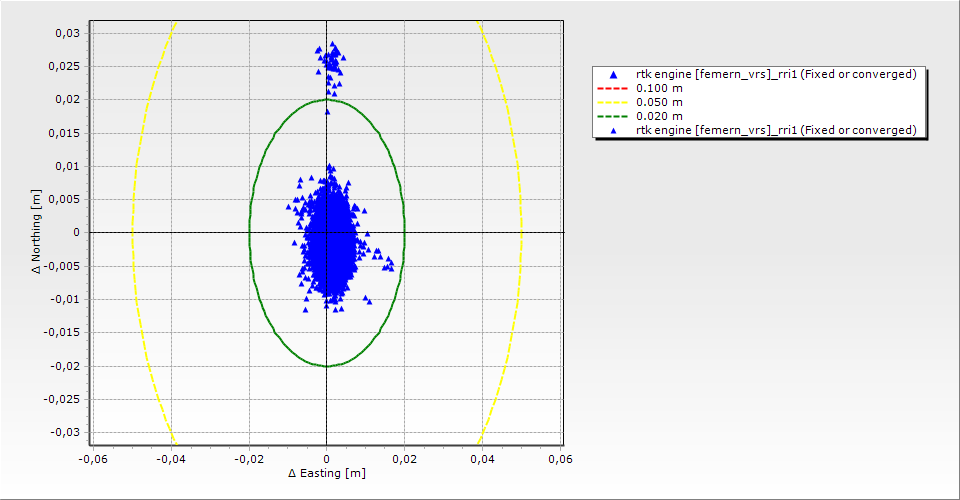Click the green dashed 0.020 m legend line
The width and height of the screenshot is (960, 500).
click(x=614, y=117)
